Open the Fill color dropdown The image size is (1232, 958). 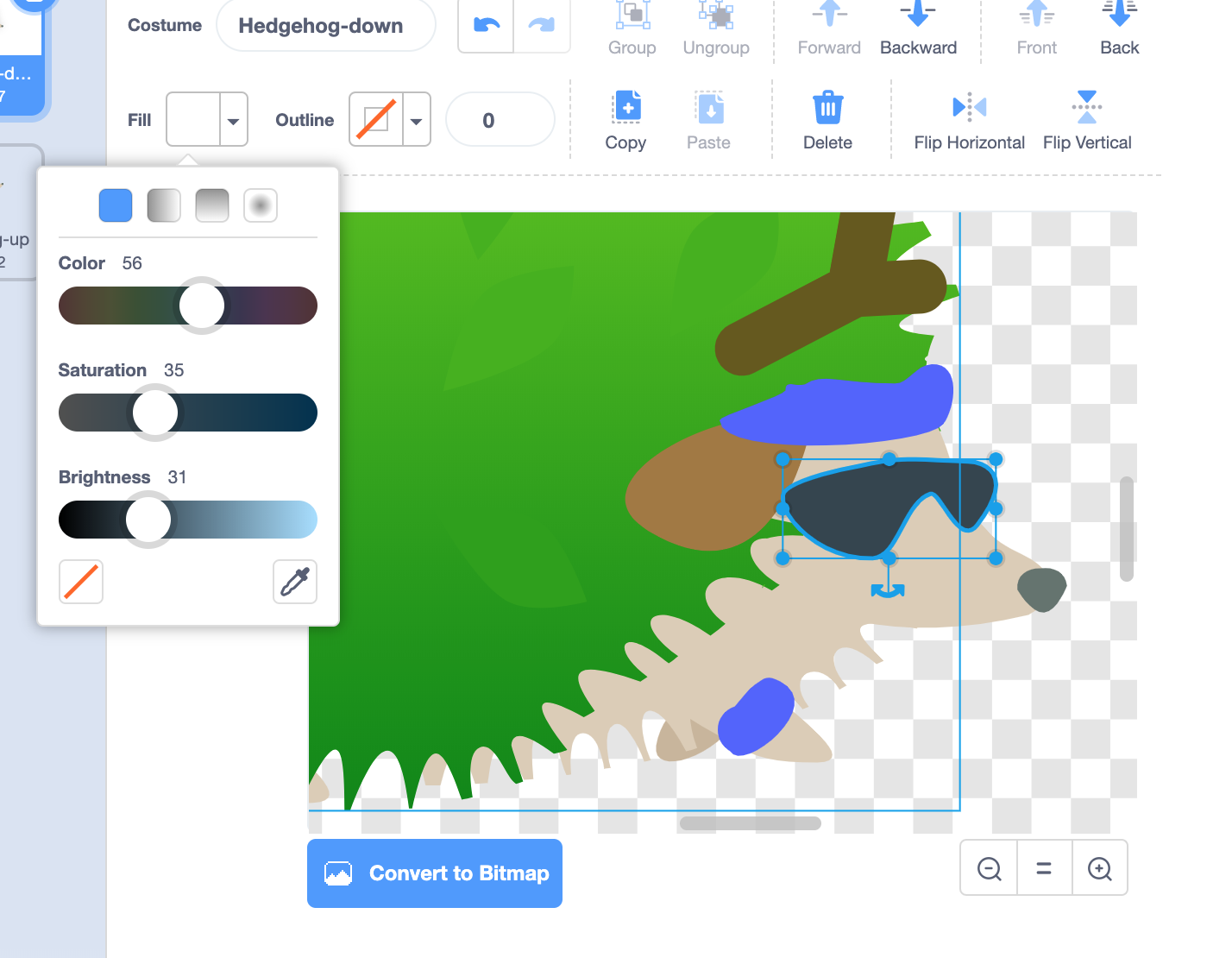click(231, 119)
